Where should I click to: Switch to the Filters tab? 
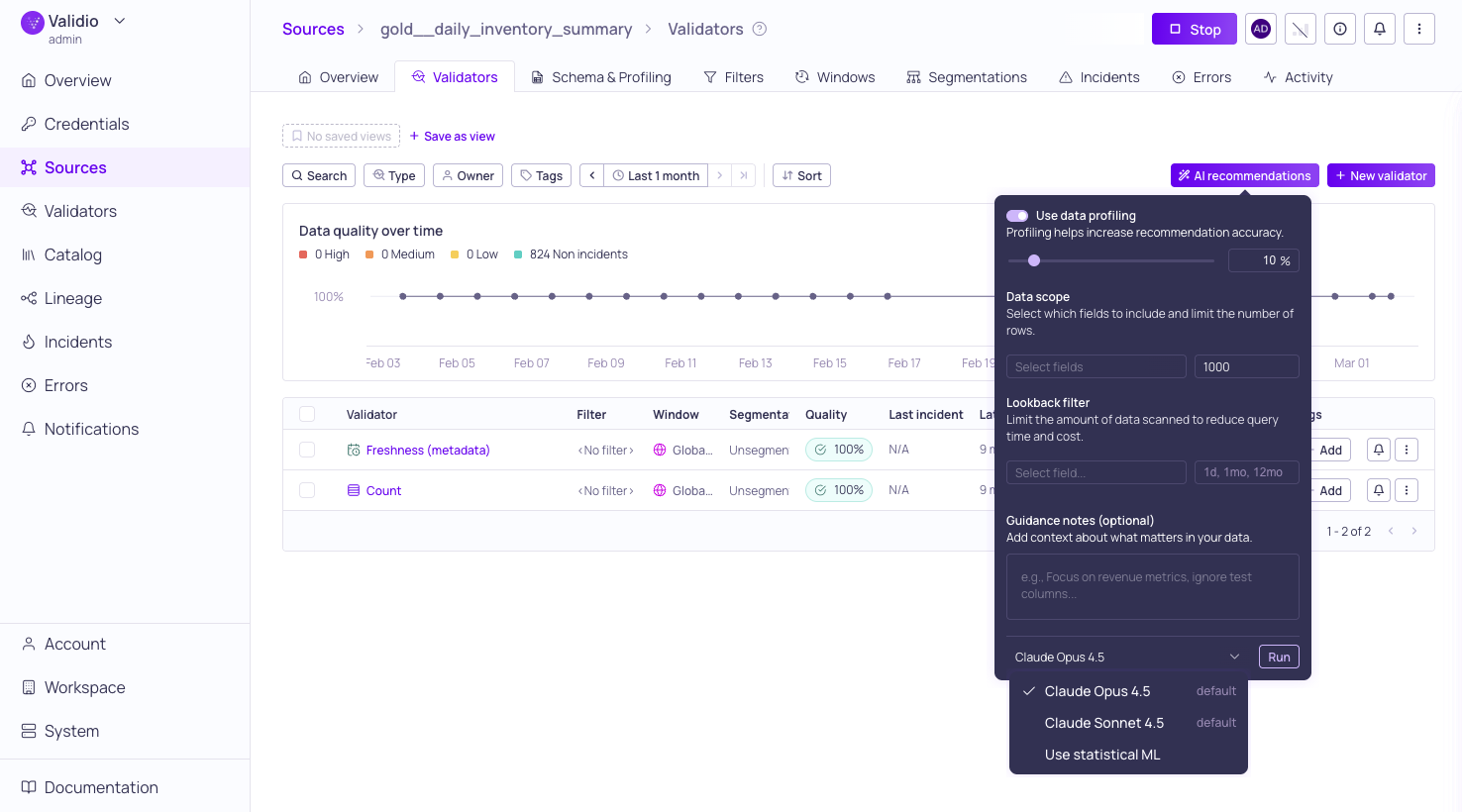pos(733,77)
